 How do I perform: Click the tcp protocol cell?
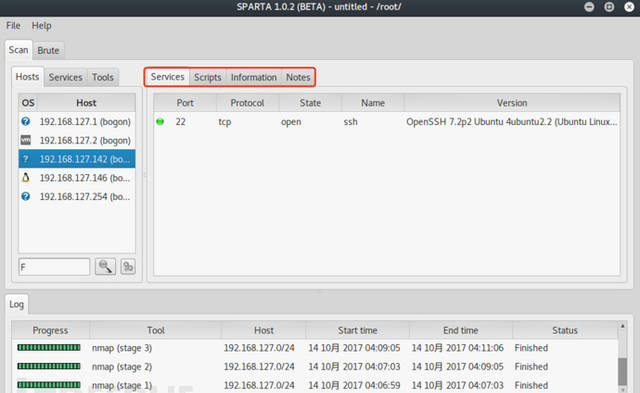224,122
